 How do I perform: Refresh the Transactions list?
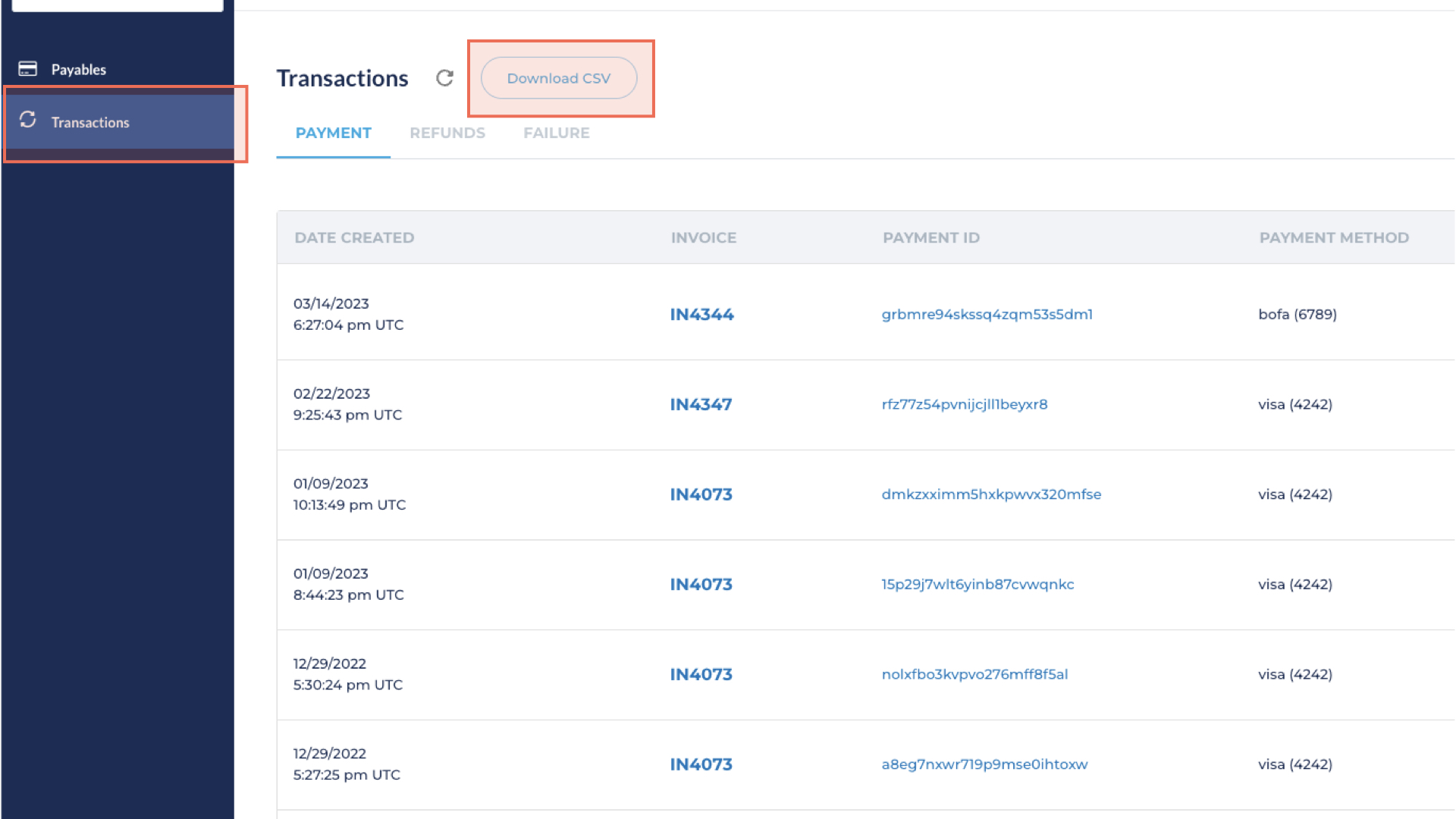pyautogui.click(x=444, y=78)
